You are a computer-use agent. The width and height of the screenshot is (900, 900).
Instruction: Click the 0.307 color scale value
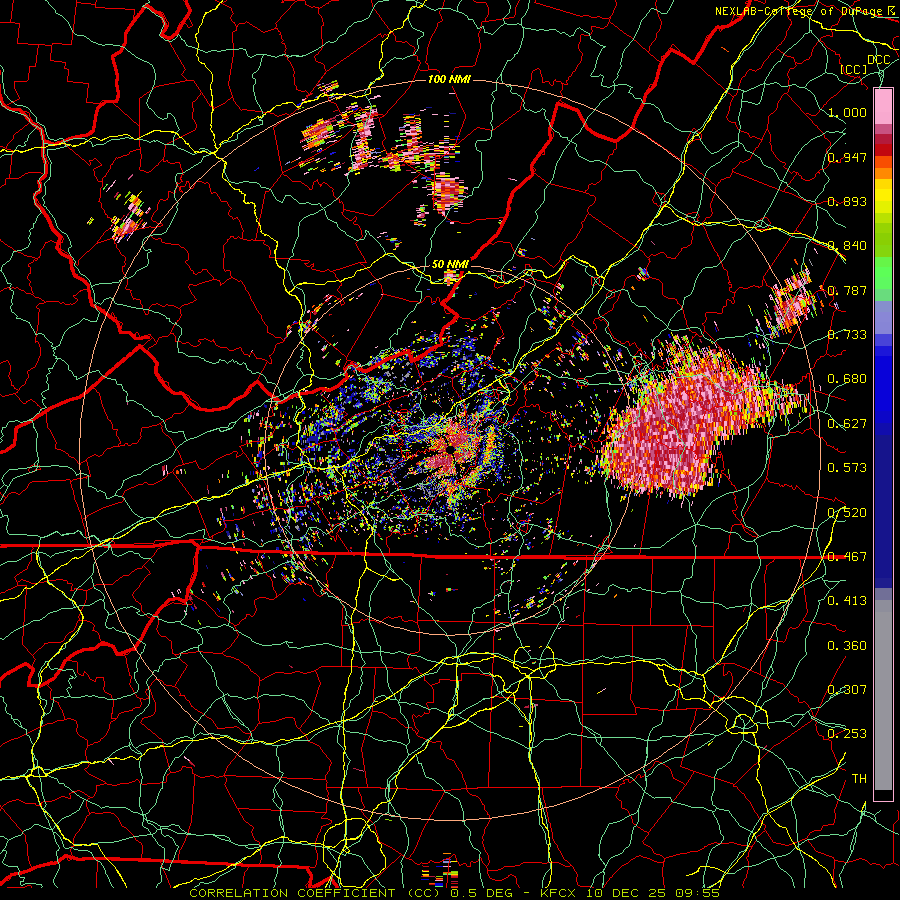[x=847, y=690]
